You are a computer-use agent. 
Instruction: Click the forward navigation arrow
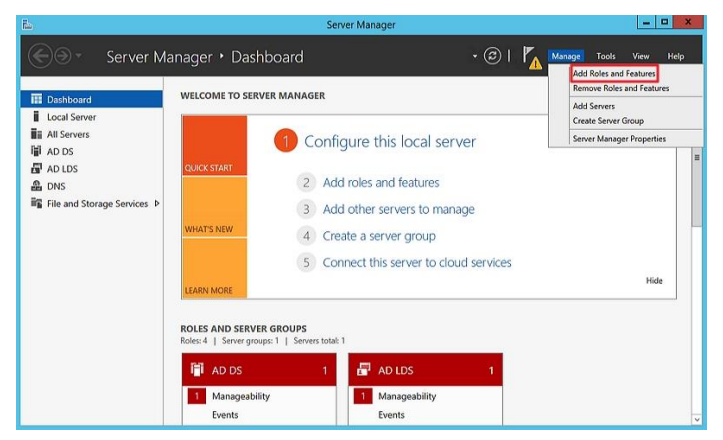63,56
